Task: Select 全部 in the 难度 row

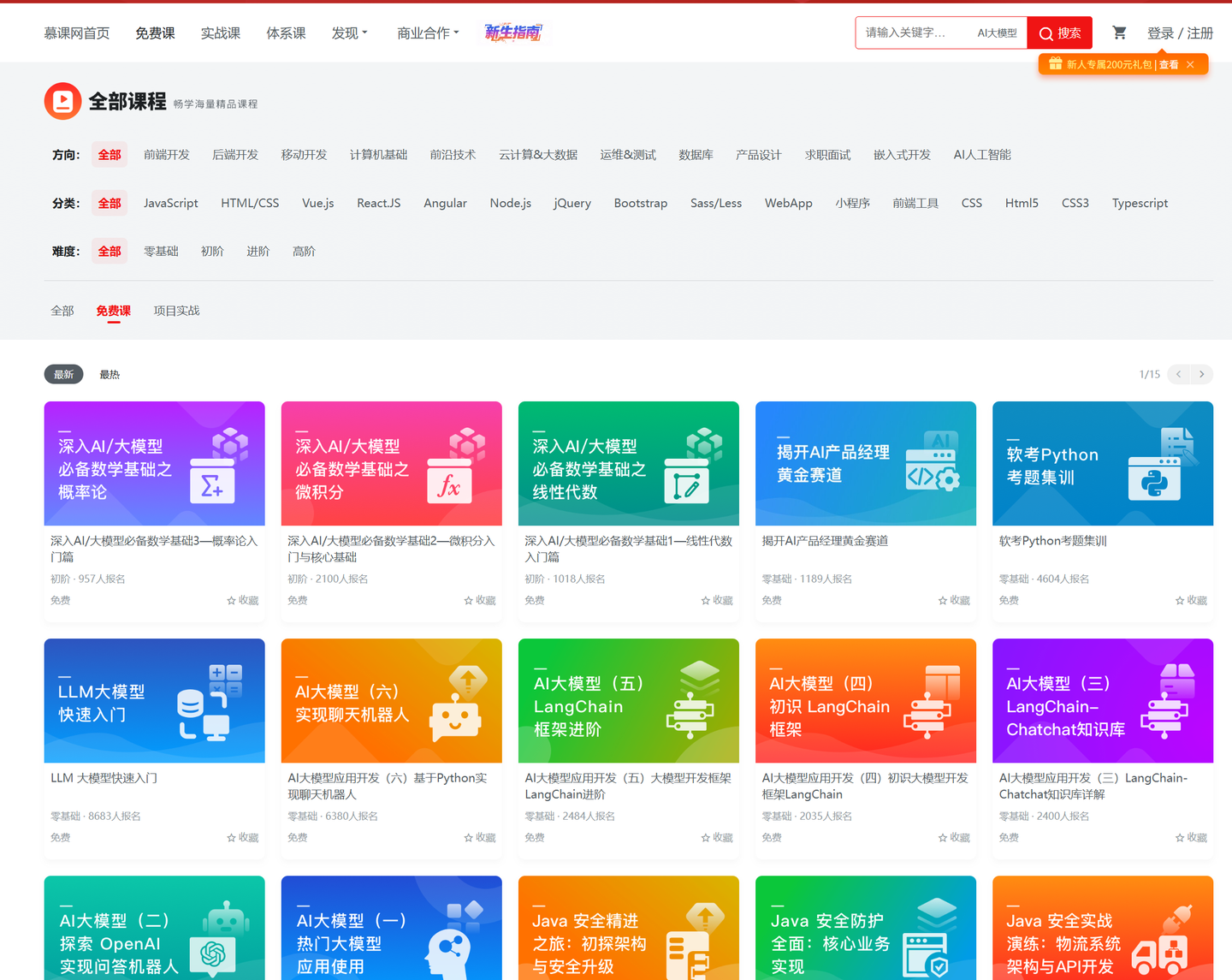Action: click(110, 252)
